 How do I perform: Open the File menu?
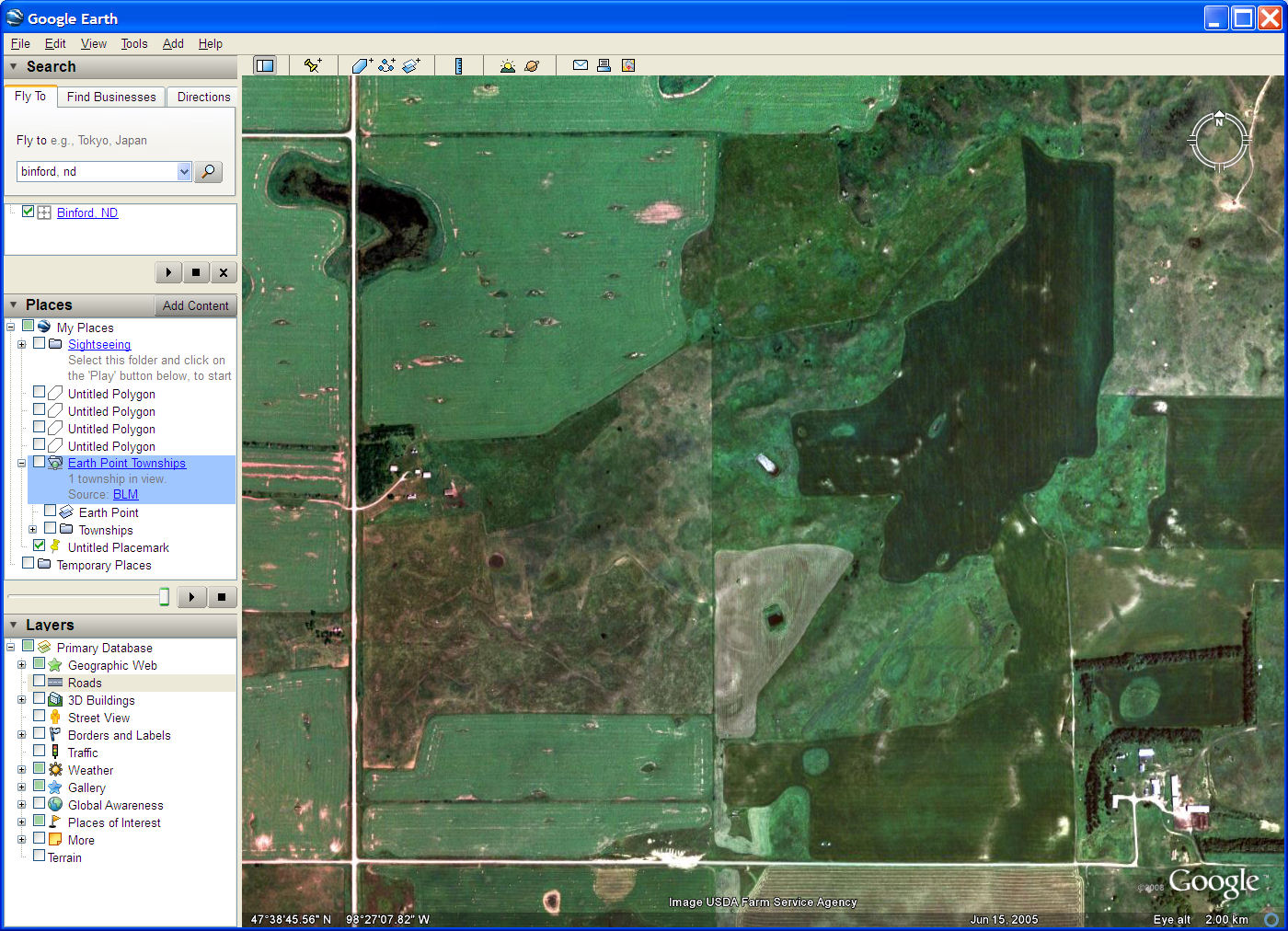20,43
